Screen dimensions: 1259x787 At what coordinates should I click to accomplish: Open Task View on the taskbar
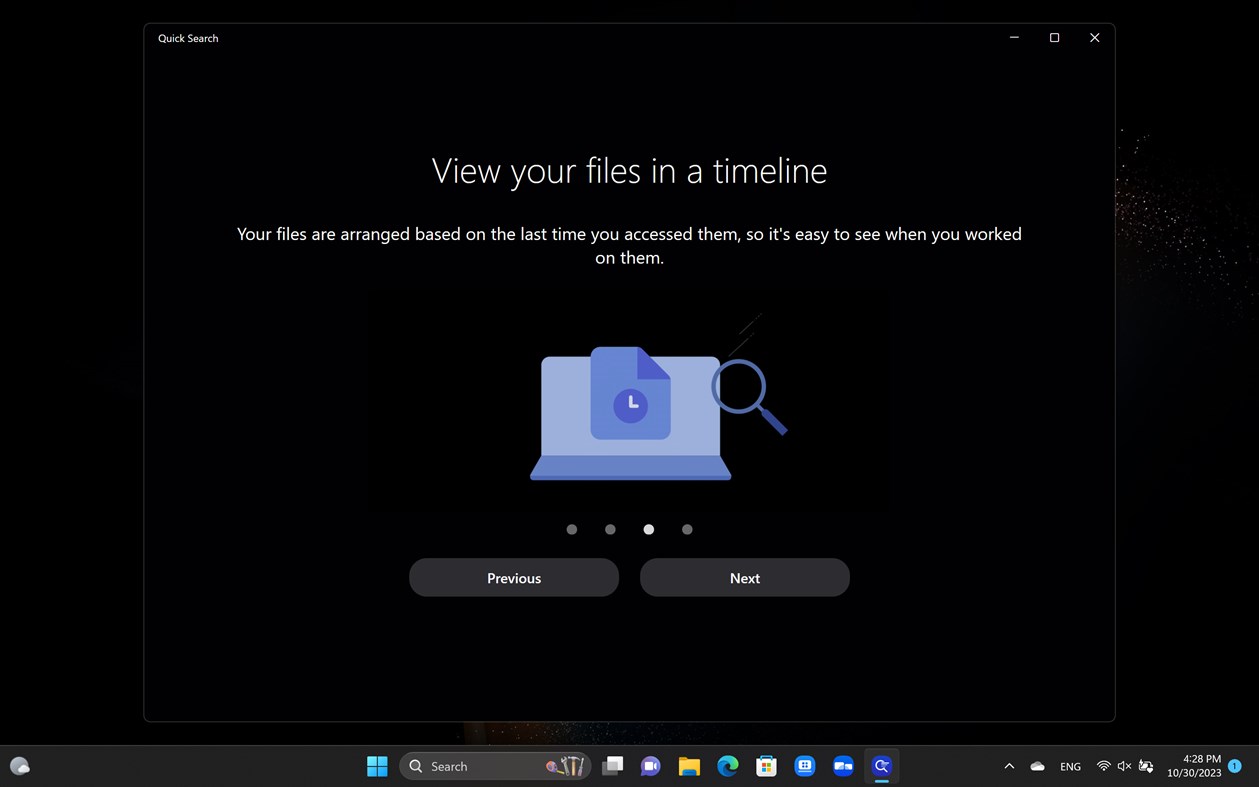(612, 765)
